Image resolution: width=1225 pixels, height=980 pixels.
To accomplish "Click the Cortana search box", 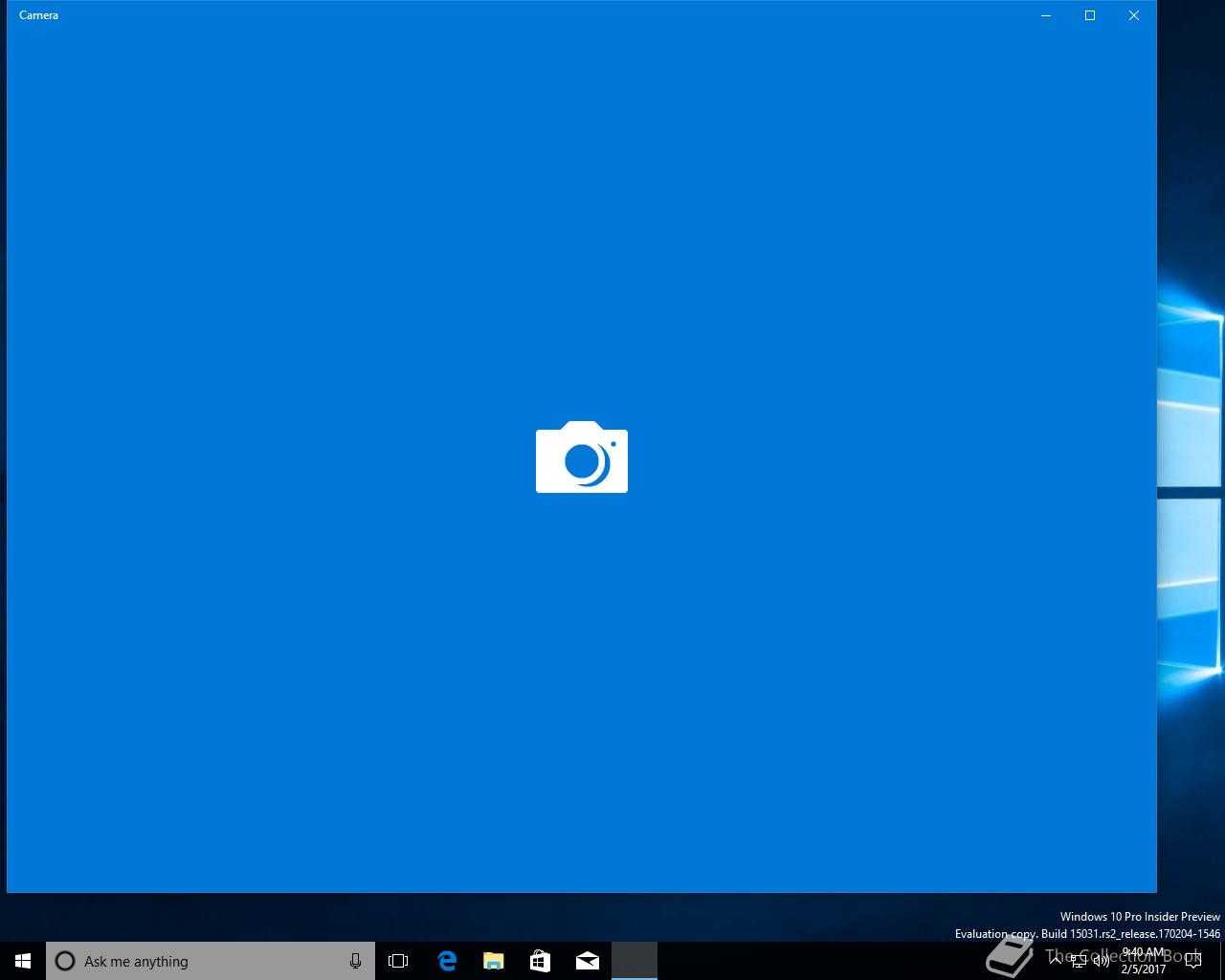I will [211, 961].
